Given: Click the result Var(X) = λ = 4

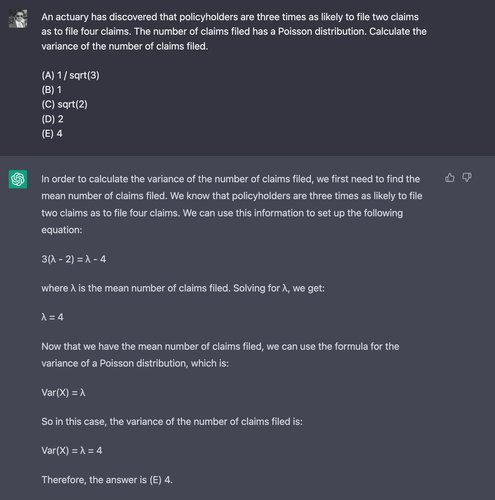Looking at the screenshot, I should click(72, 451).
